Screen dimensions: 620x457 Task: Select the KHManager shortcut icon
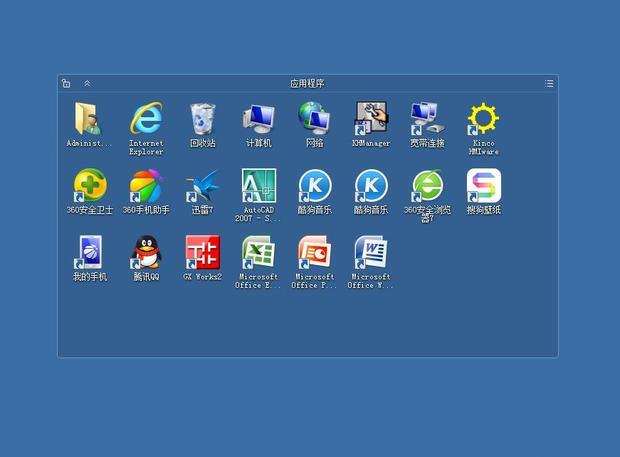pos(371,118)
